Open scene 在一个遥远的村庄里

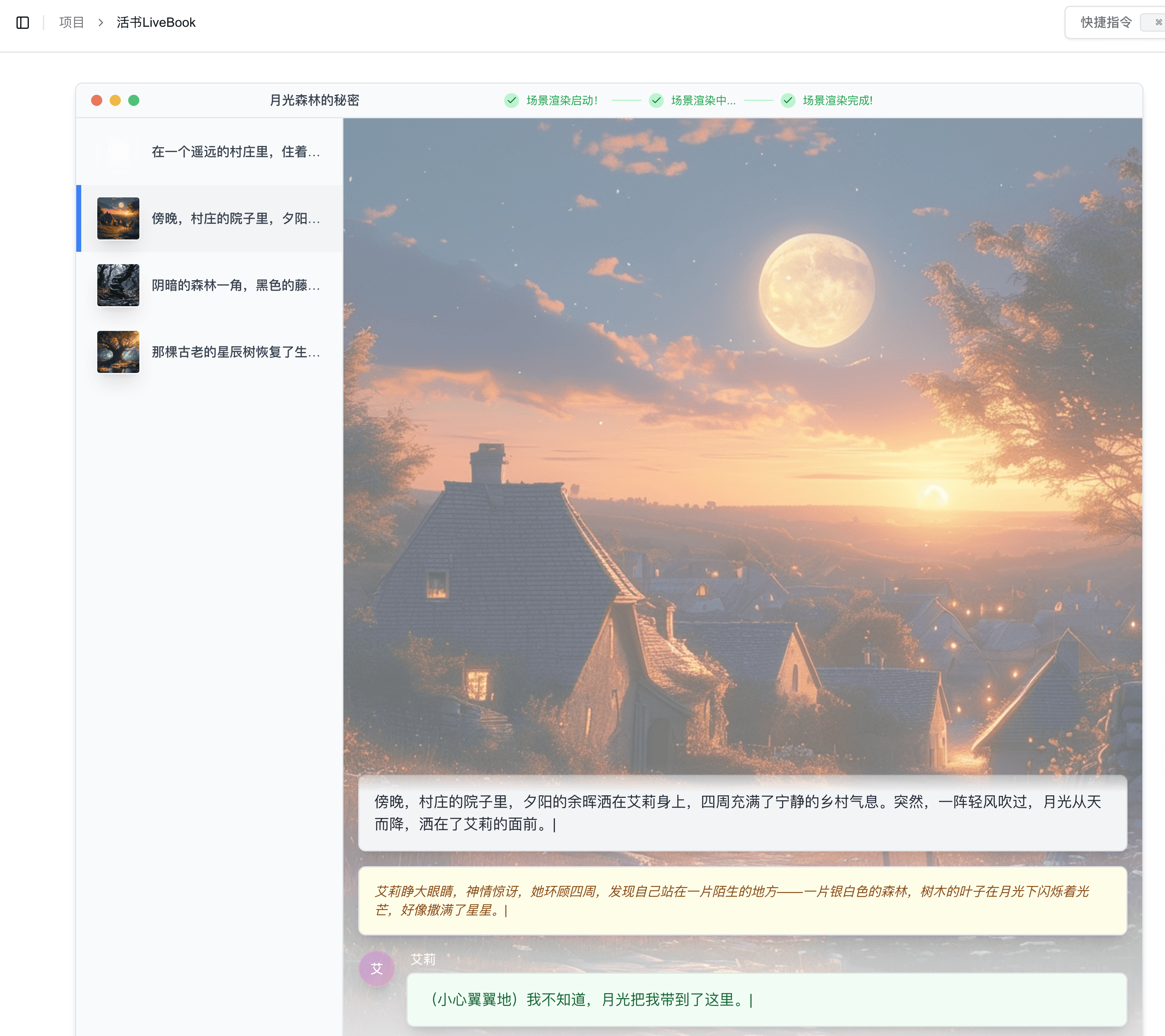[x=210, y=152]
